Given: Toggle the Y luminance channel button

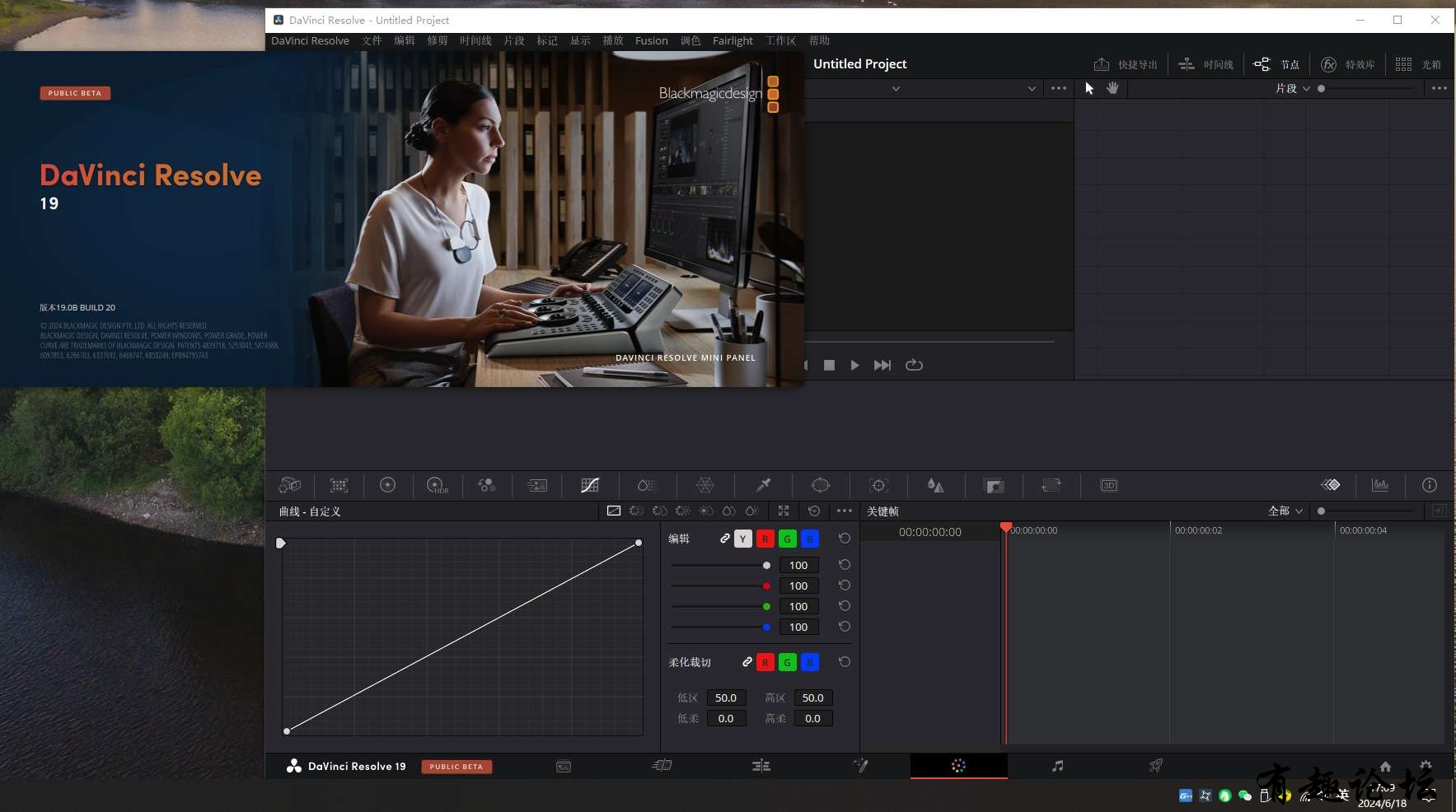Looking at the screenshot, I should pyautogui.click(x=743, y=539).
